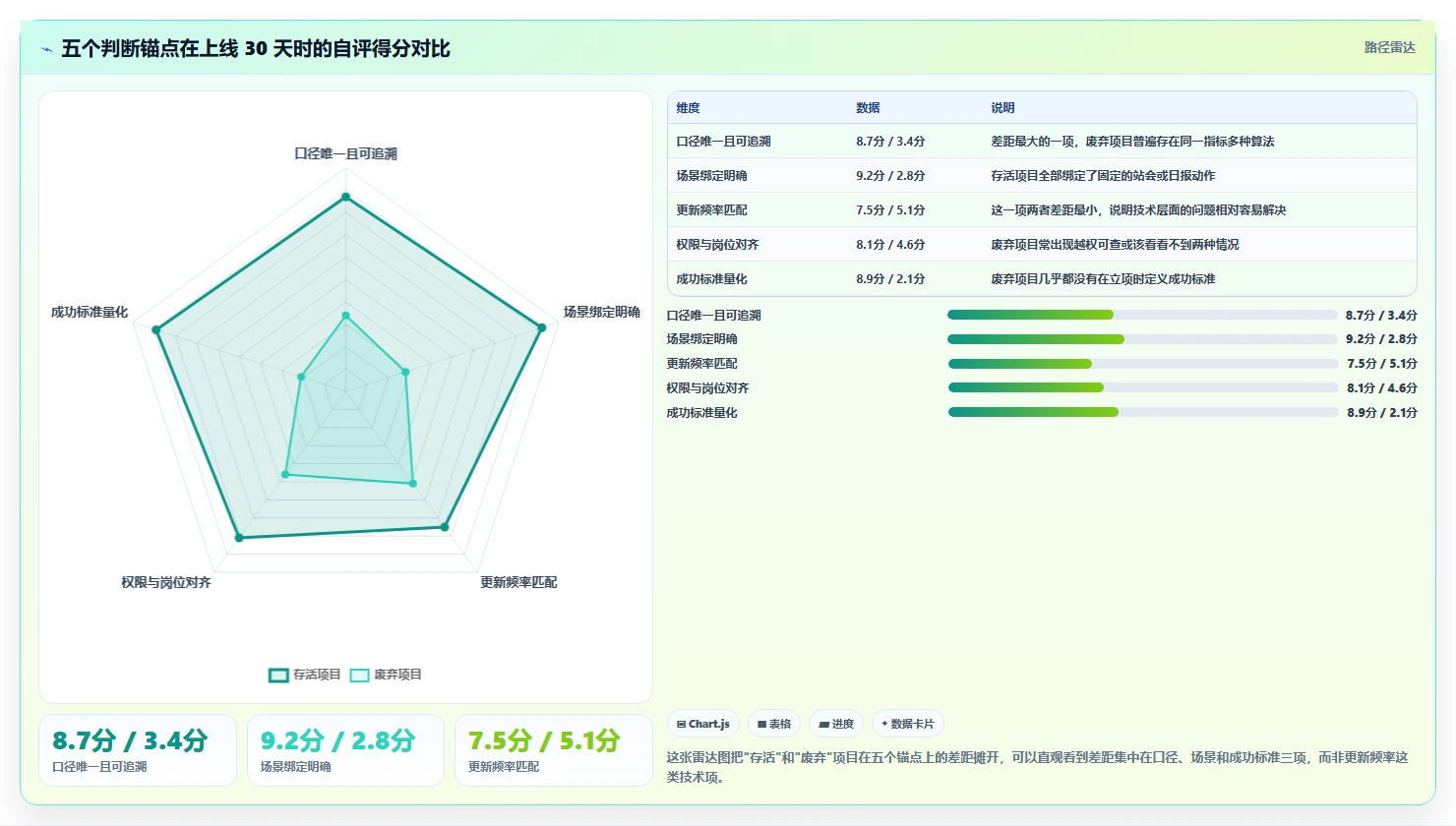
Task: Toggle the 废弃项目 legend series
Action: [386, 675]
